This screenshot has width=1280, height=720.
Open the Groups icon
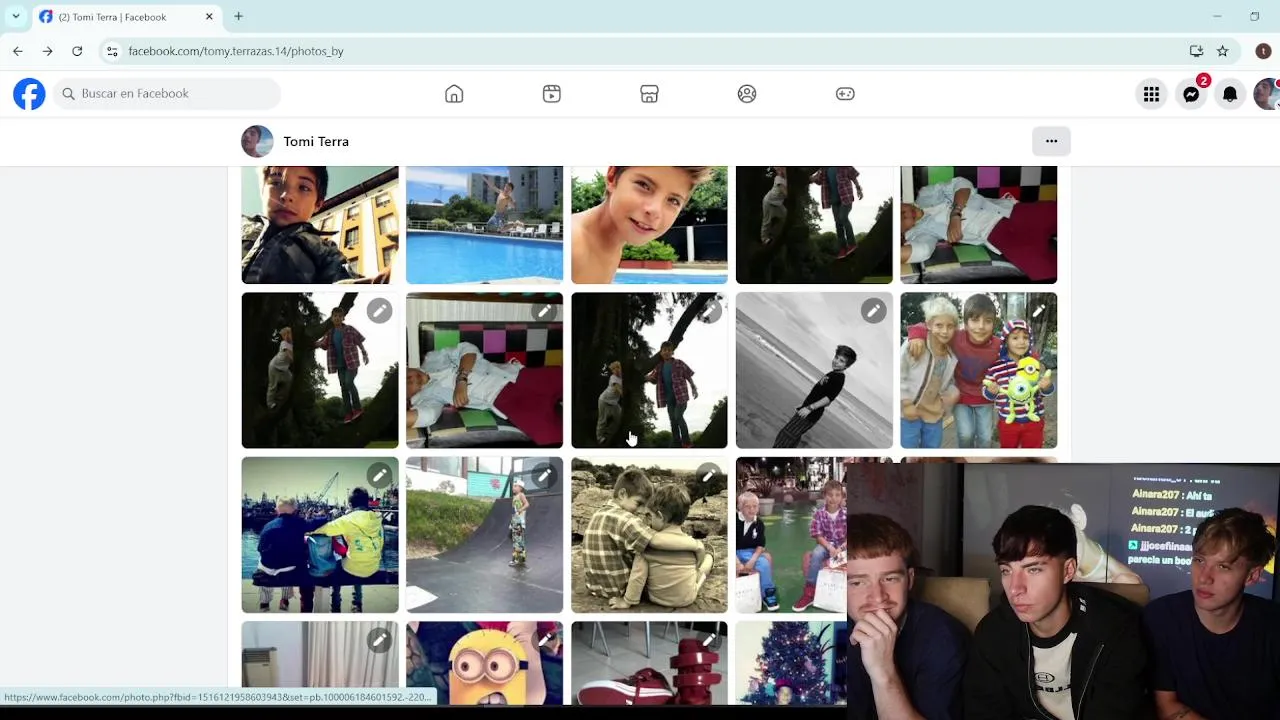coord(747,94)
